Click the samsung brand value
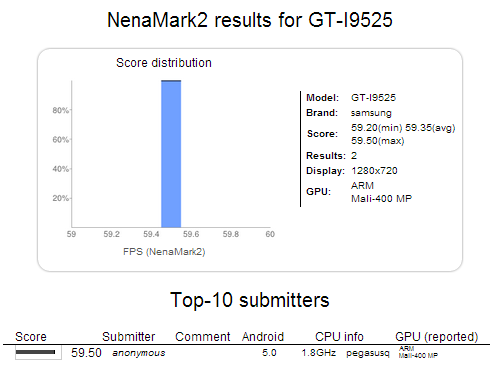The height and width of the screenshot is (366, 496). tap(371, 113)
